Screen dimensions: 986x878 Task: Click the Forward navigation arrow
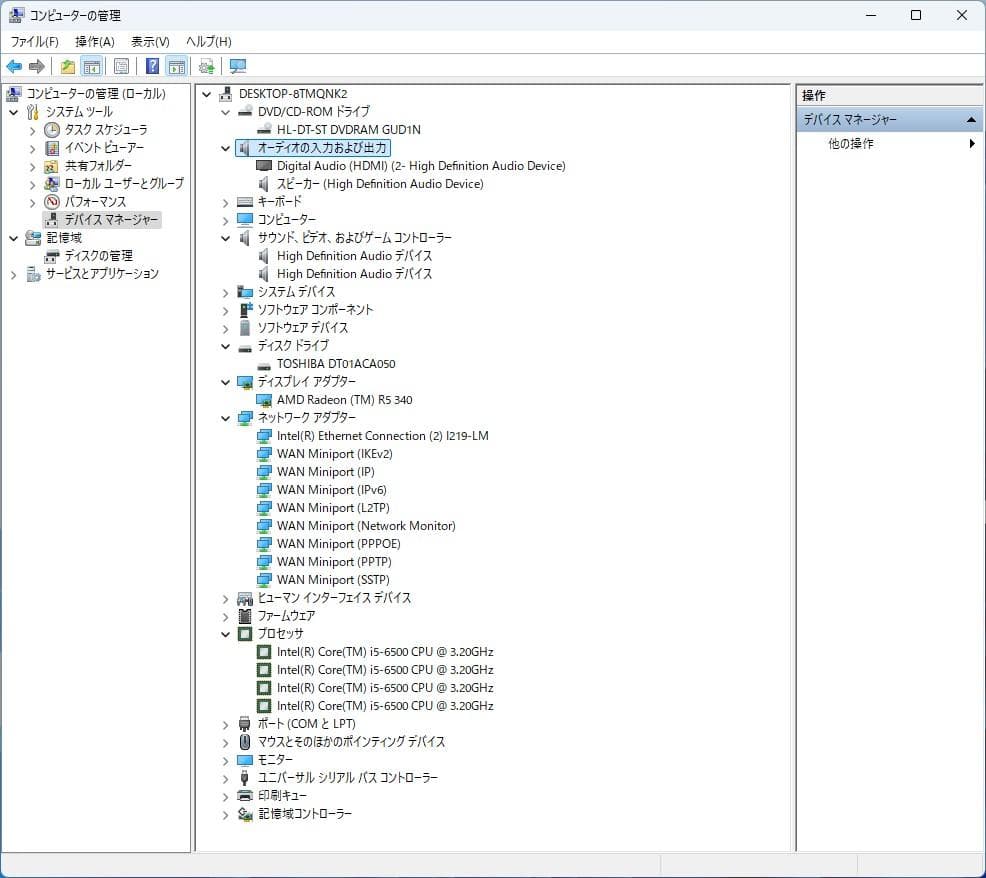(36, 66)
